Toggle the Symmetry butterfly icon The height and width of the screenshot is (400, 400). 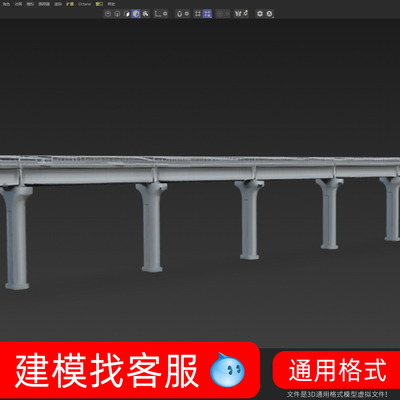tap(238, 14)
